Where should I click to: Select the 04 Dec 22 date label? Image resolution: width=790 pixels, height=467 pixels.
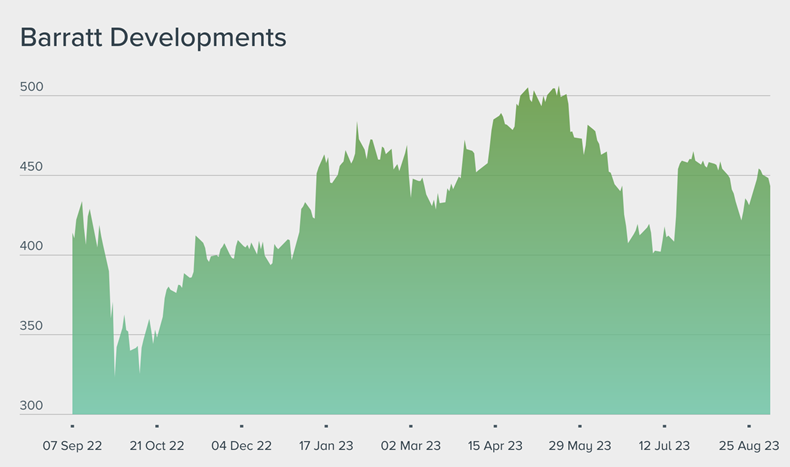241,445
